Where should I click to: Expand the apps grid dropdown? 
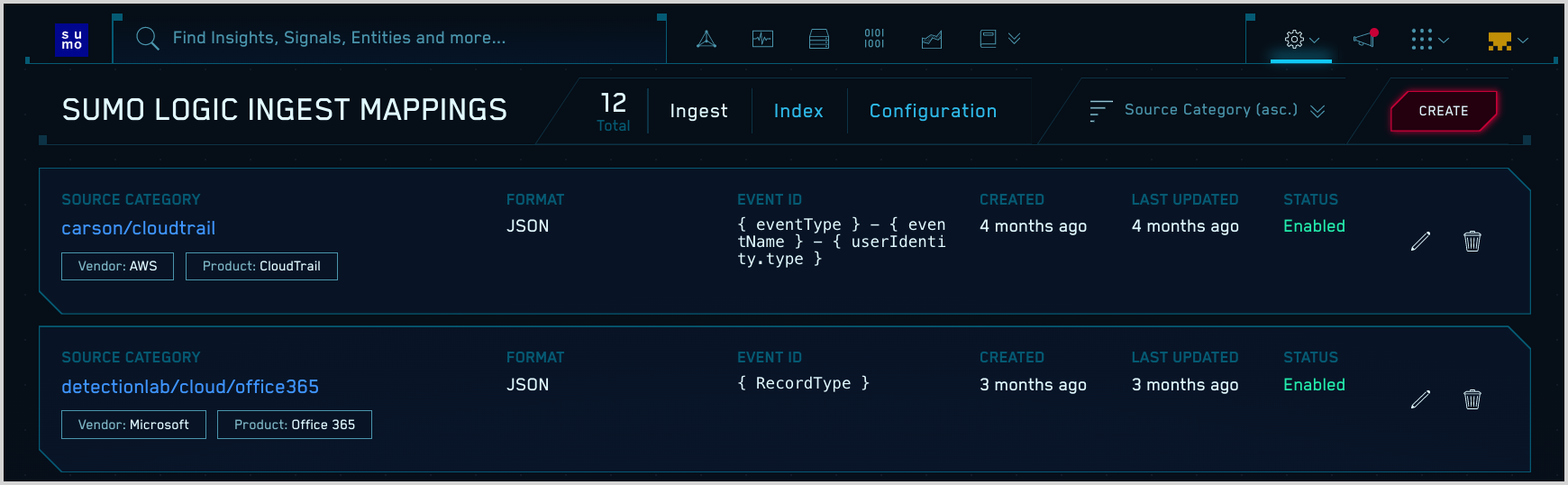coord(1429,40)
